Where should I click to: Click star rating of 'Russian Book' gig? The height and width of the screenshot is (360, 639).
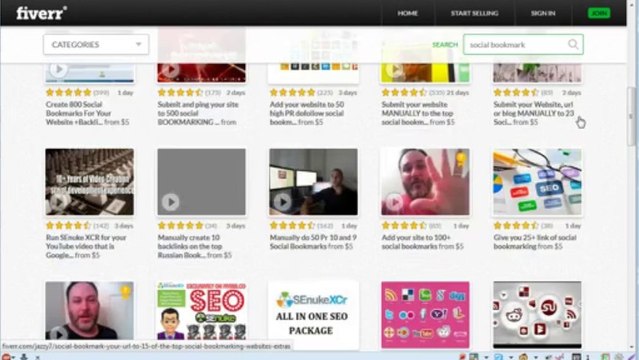pos(181,225)
